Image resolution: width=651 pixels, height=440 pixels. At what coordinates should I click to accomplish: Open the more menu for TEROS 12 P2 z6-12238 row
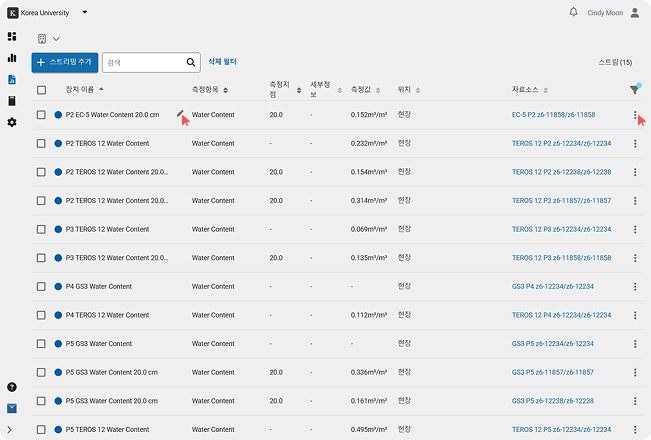click(x=635, y=172)
